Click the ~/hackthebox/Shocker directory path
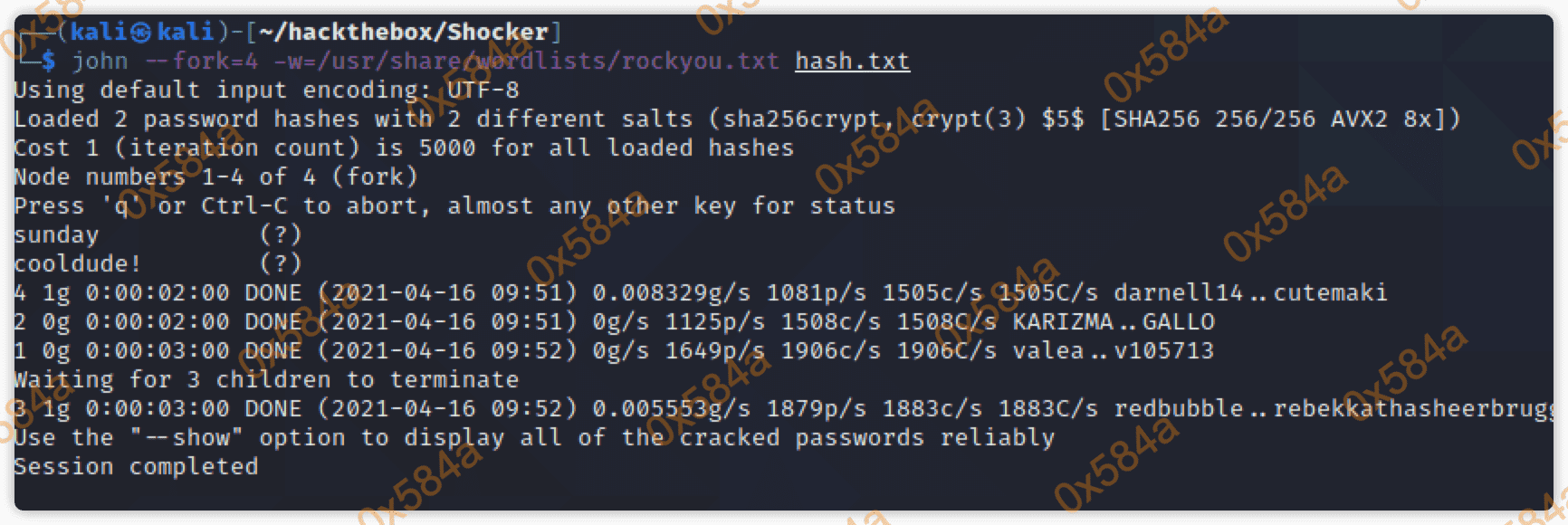The image size is (1568, 525). (x=404, y=33)
